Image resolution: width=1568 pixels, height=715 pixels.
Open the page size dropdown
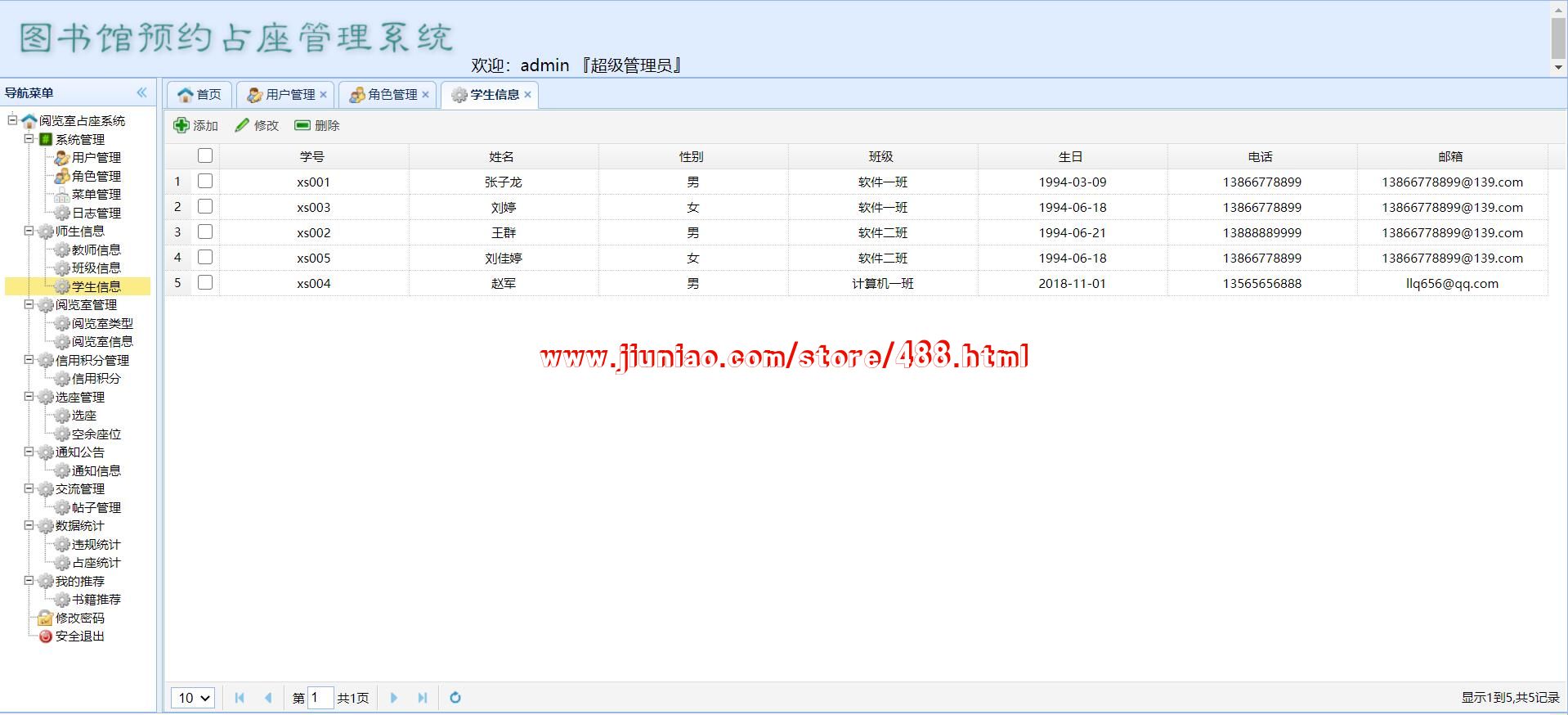(x=193, y=698)
